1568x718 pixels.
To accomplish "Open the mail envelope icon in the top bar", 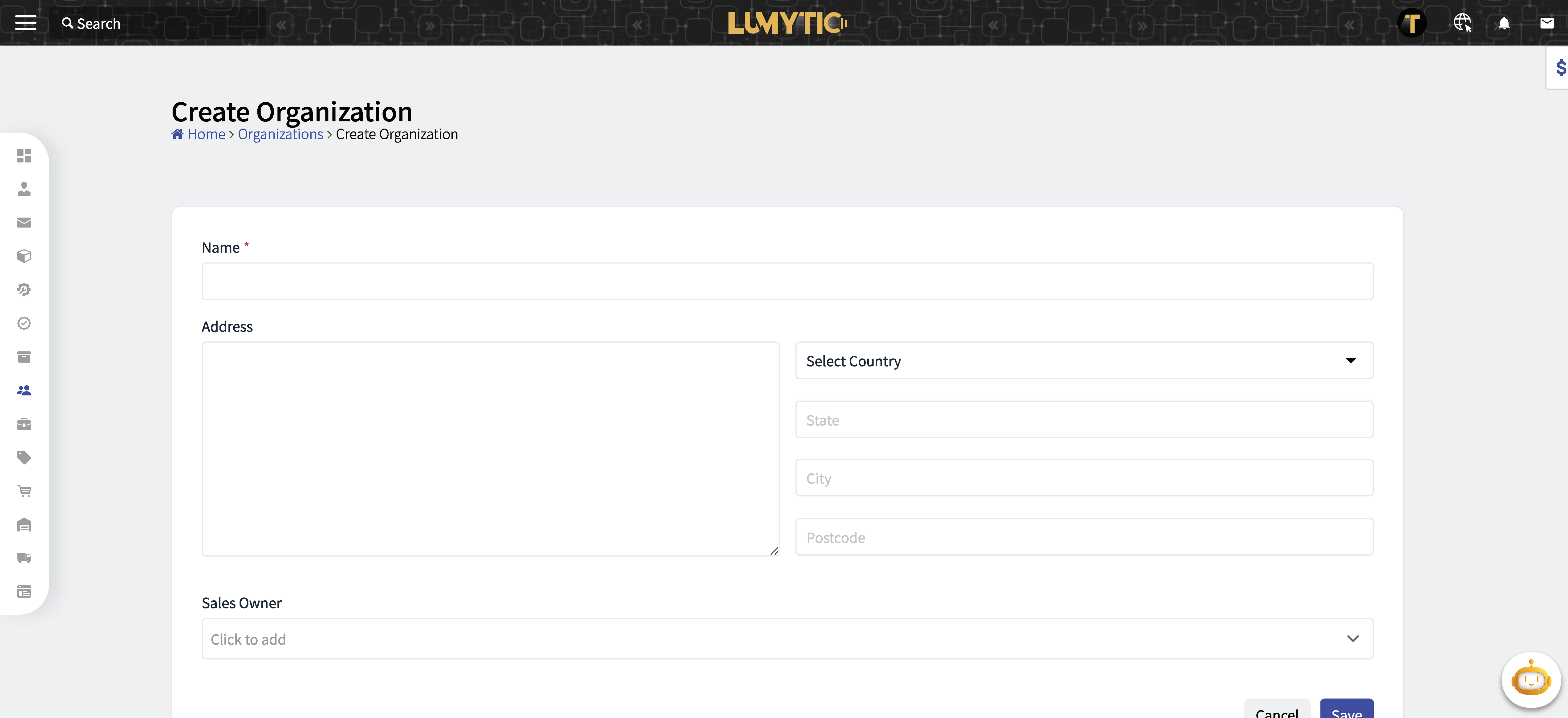I will 1547,23.
